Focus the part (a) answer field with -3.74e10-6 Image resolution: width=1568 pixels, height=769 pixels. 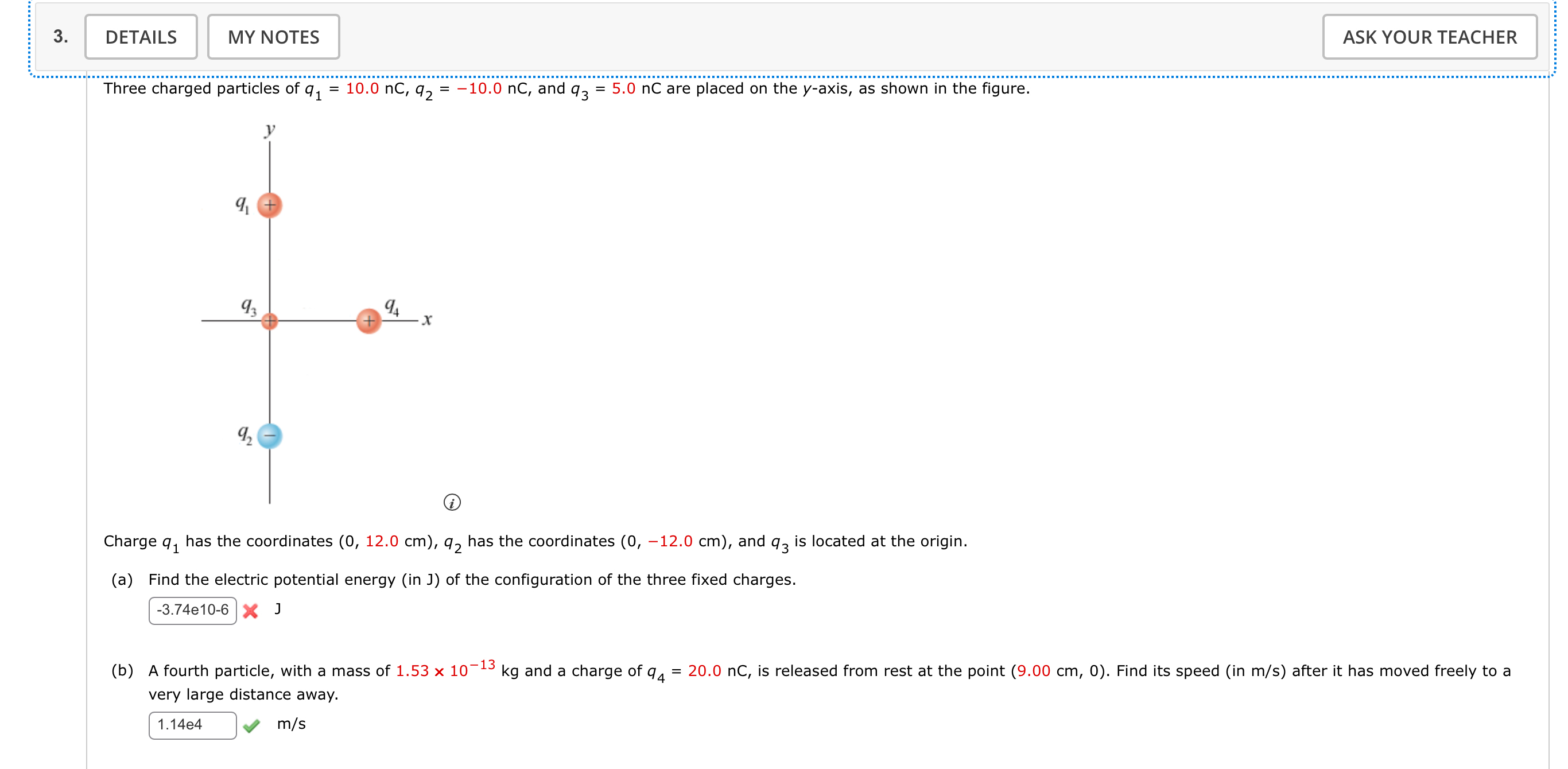(x=192, y=610)
